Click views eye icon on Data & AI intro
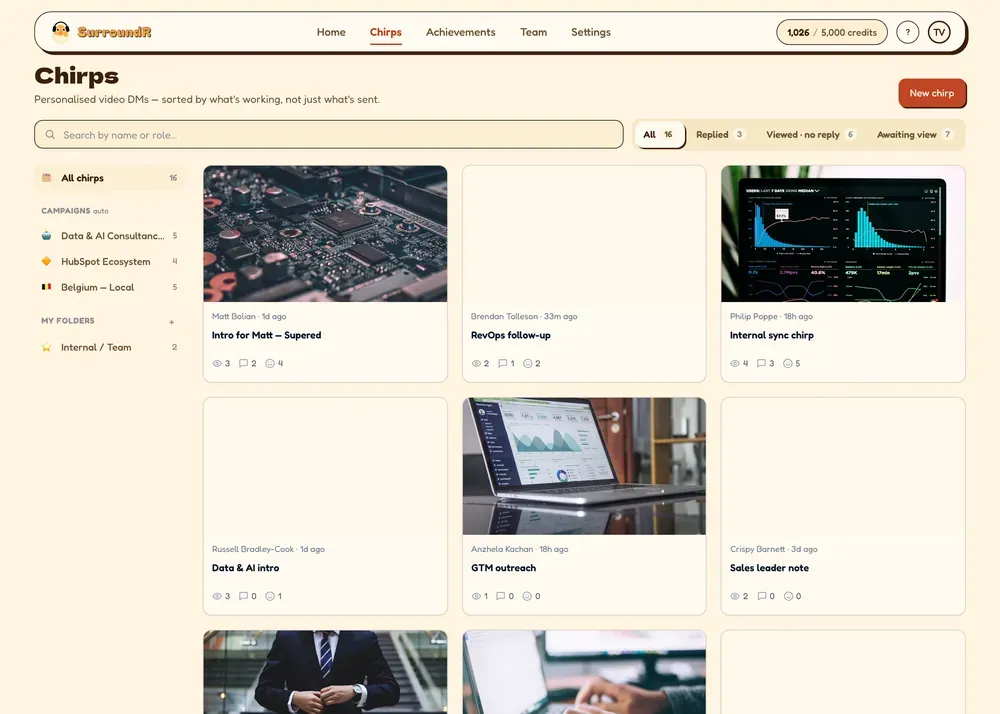Image resolution: width=1000 pixels, height=714 pixels. pyautogui.click(x=217, y=596)
